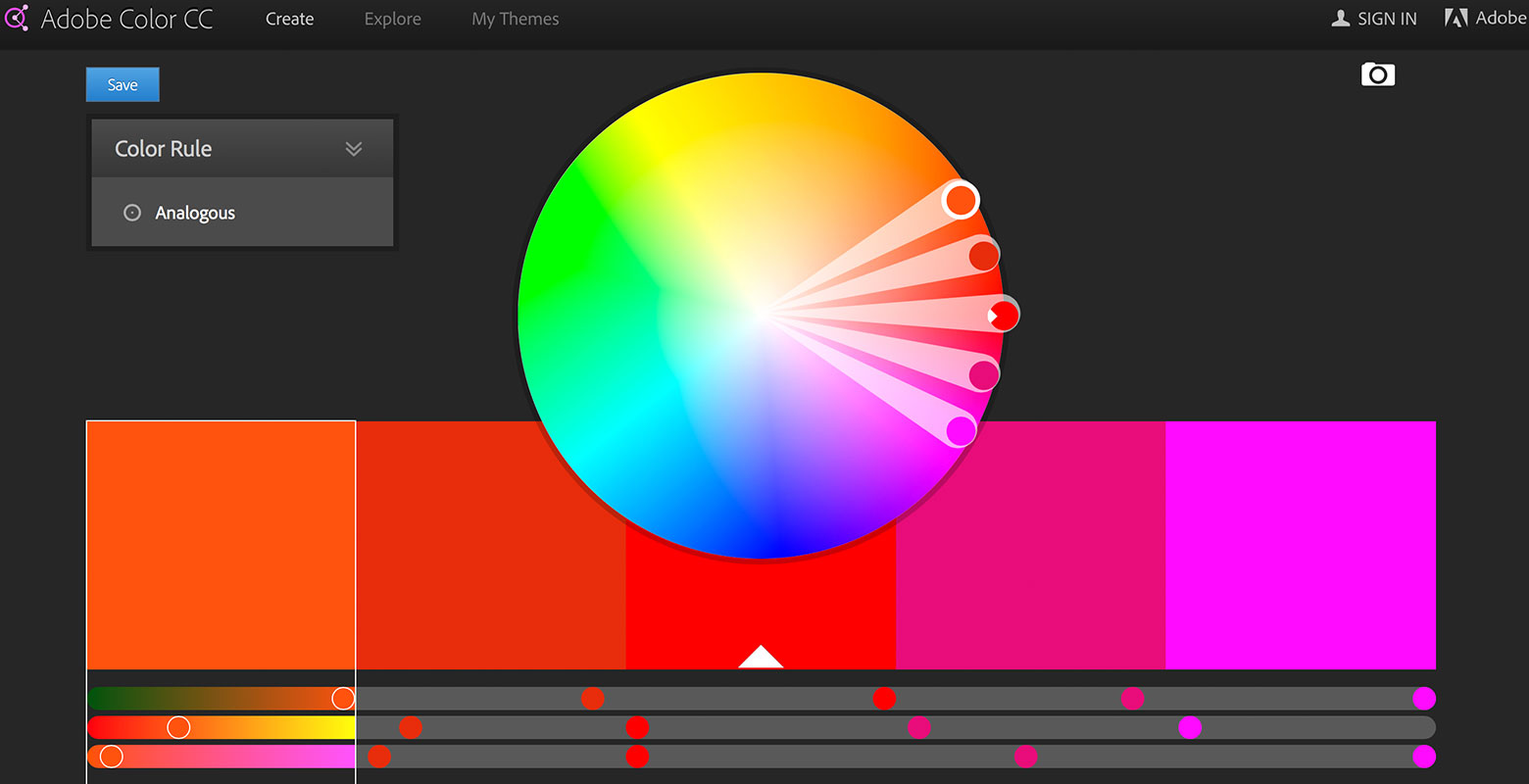Click the middle slider dot under the red-orange swatch
Viewport: 1529px width, 784px height.
pos(411,727)
